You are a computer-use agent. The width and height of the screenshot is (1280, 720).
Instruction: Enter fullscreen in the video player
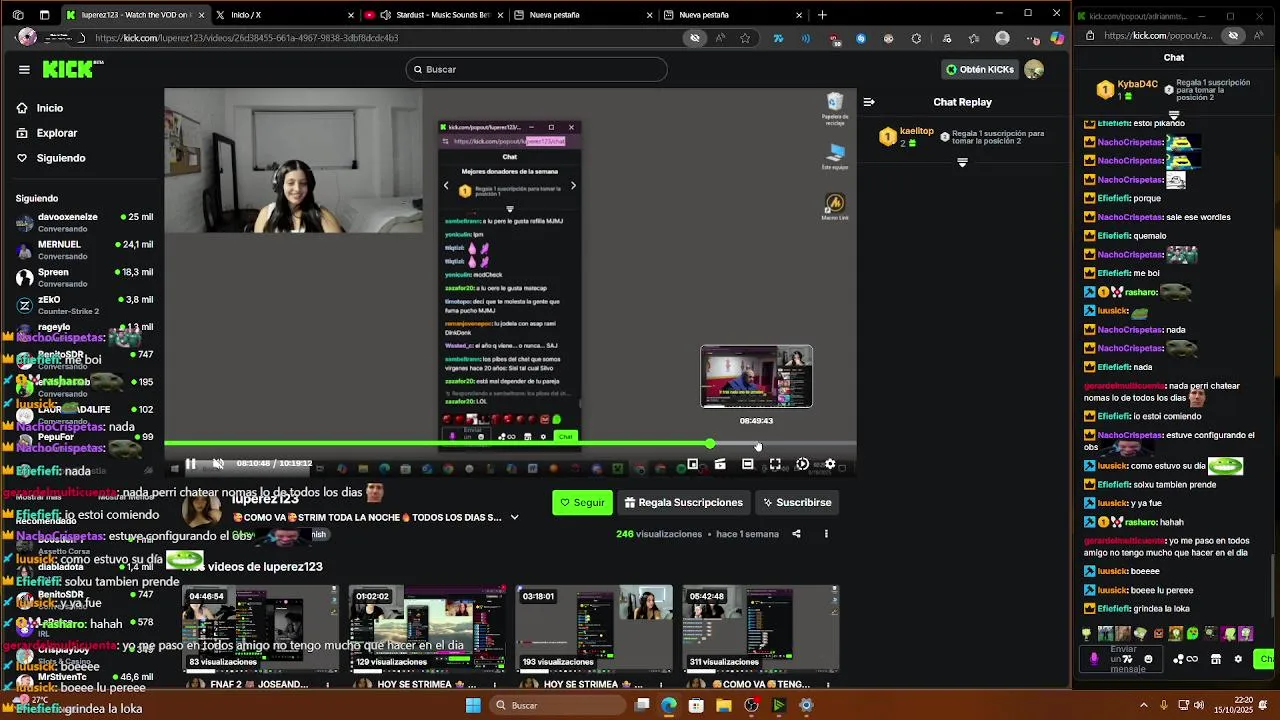point(775,464)
